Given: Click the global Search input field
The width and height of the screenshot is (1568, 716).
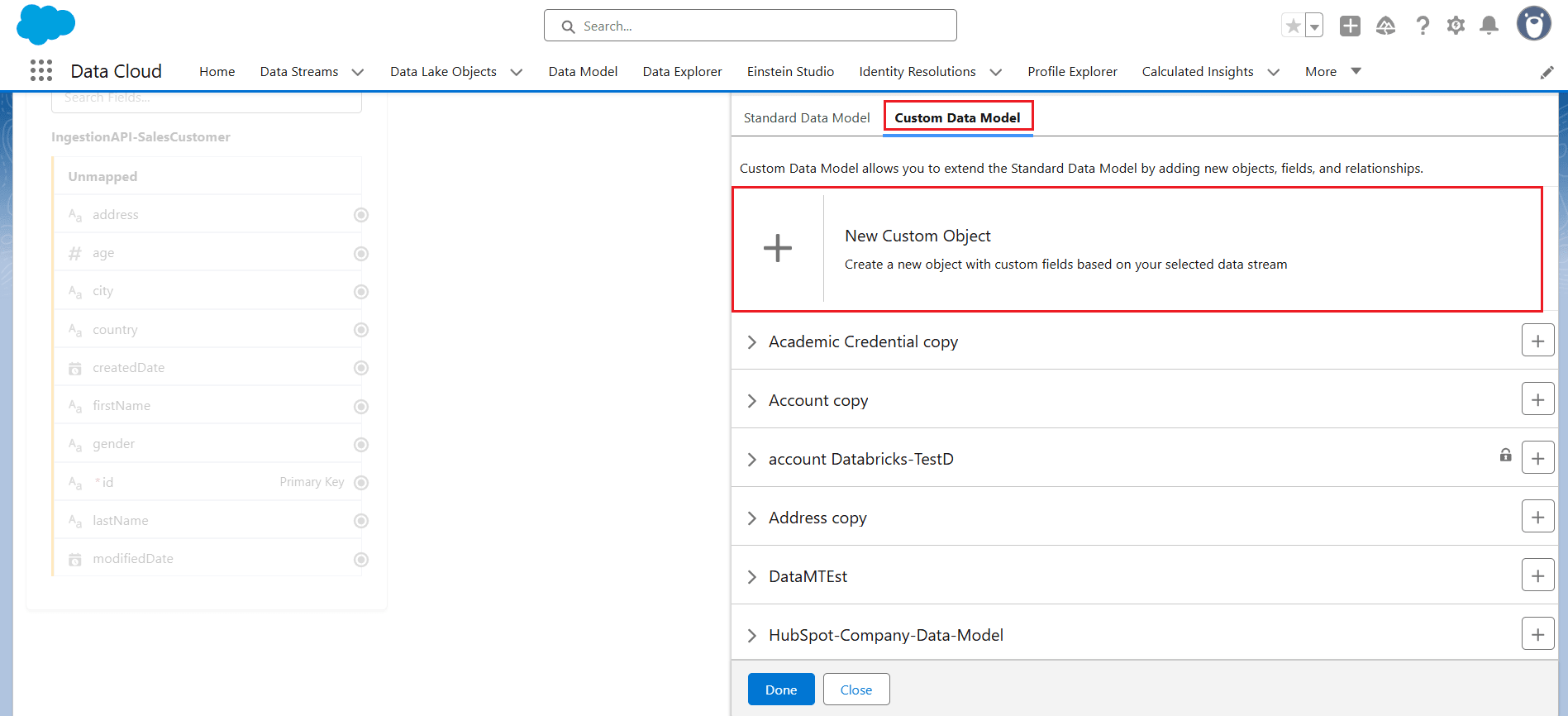Looking at the screenshot, I should point(750,26).
